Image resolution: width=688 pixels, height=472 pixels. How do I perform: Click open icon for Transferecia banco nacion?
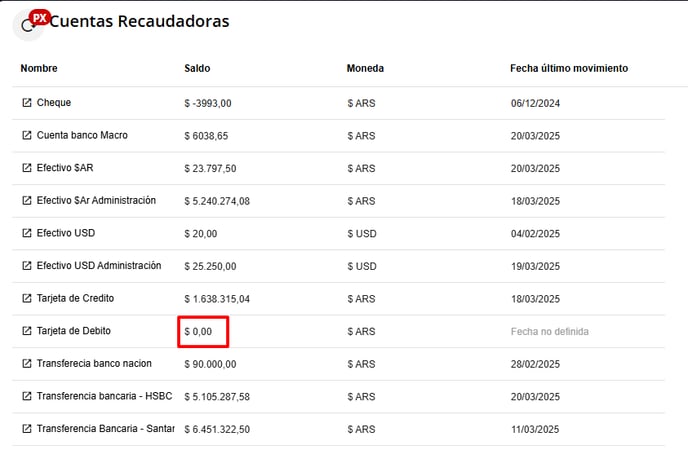coord(27,364)
